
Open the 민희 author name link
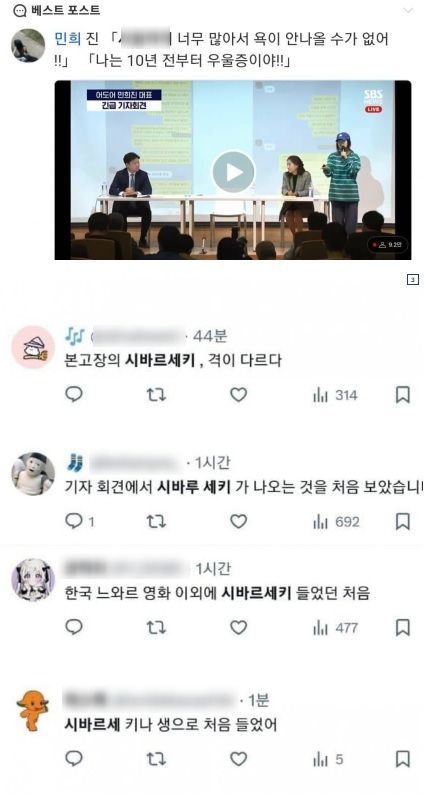tap(67, 38)
